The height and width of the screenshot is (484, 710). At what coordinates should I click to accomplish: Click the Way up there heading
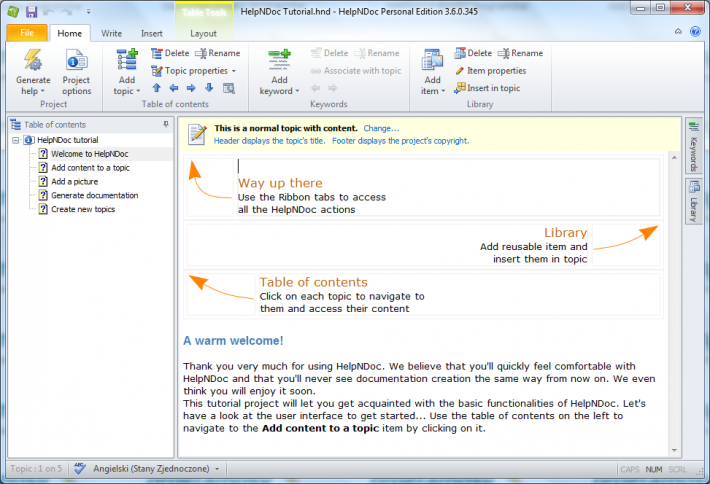click(x=280, y=183)
